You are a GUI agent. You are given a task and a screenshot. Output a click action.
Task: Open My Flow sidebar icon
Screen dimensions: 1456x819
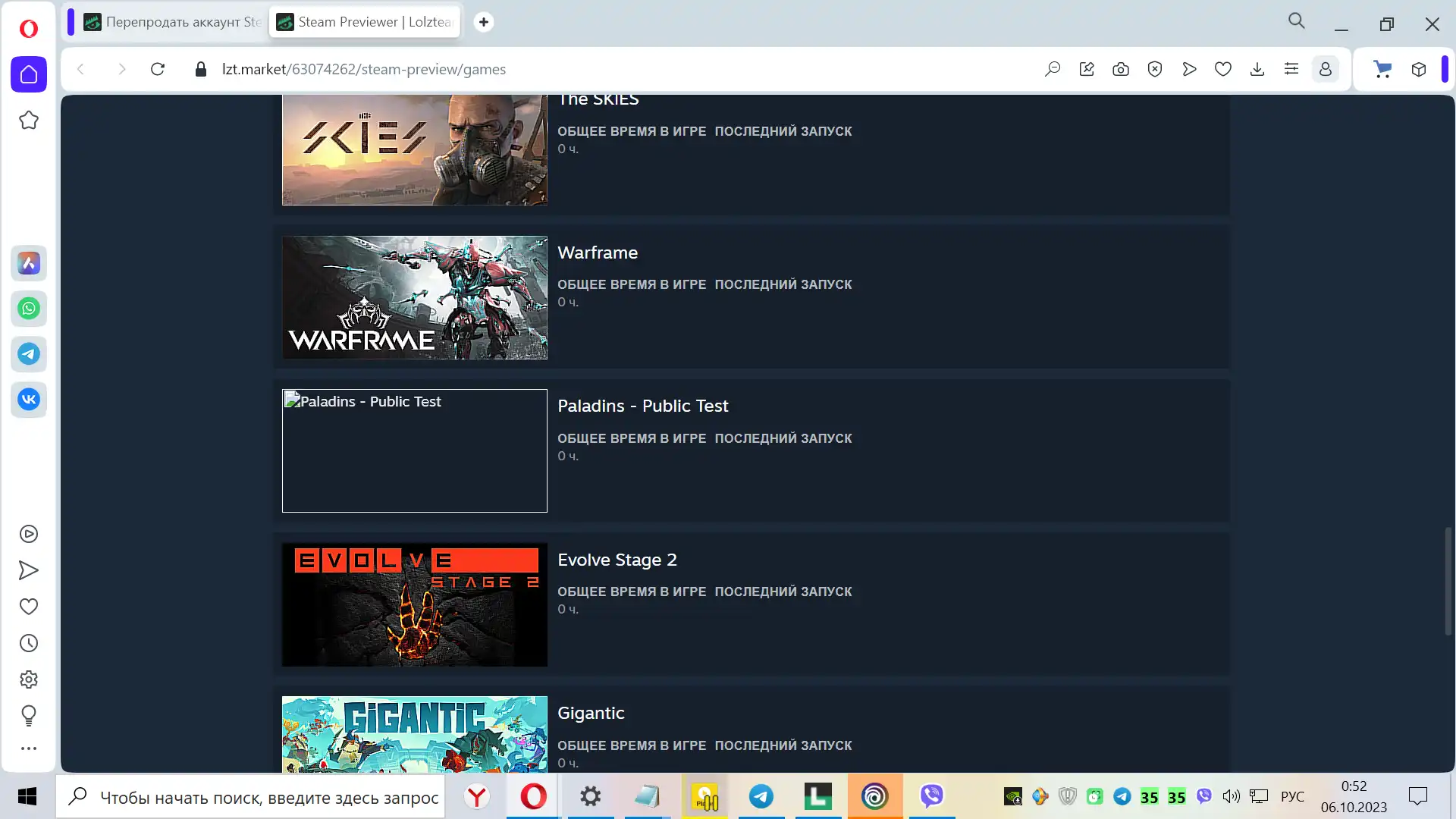coord(29,570)
